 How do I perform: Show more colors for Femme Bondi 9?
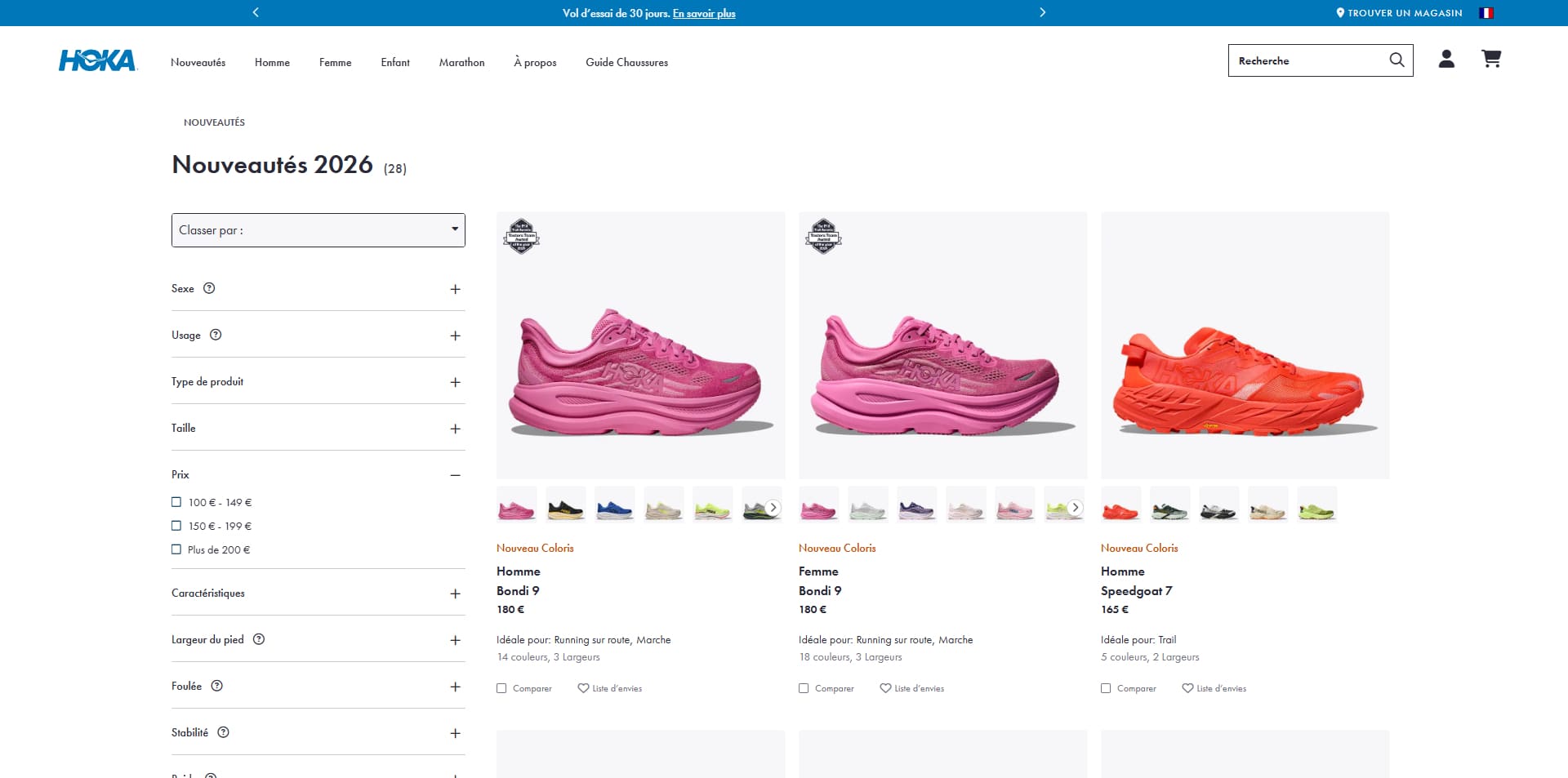point(1076,508)
